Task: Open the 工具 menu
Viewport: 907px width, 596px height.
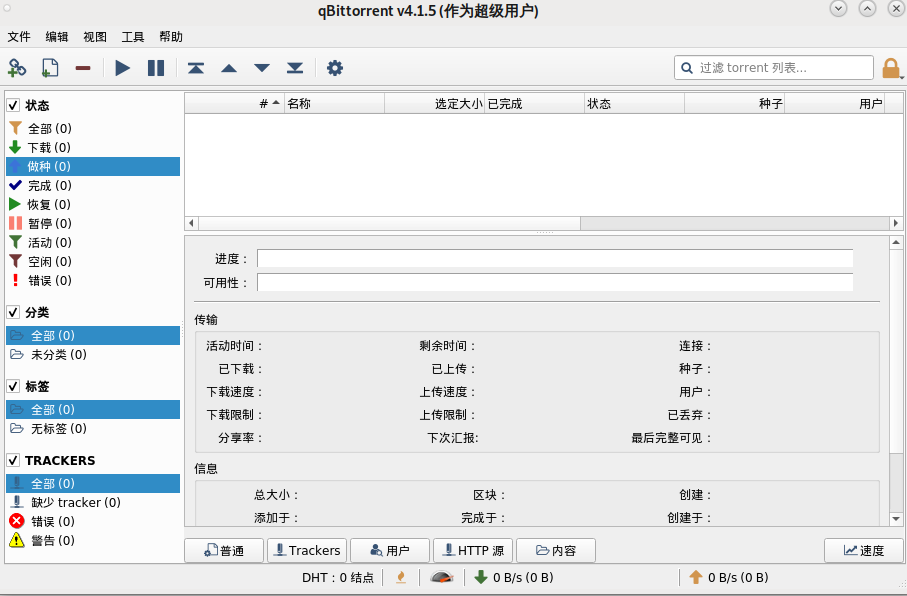Action: click(132, 37)
